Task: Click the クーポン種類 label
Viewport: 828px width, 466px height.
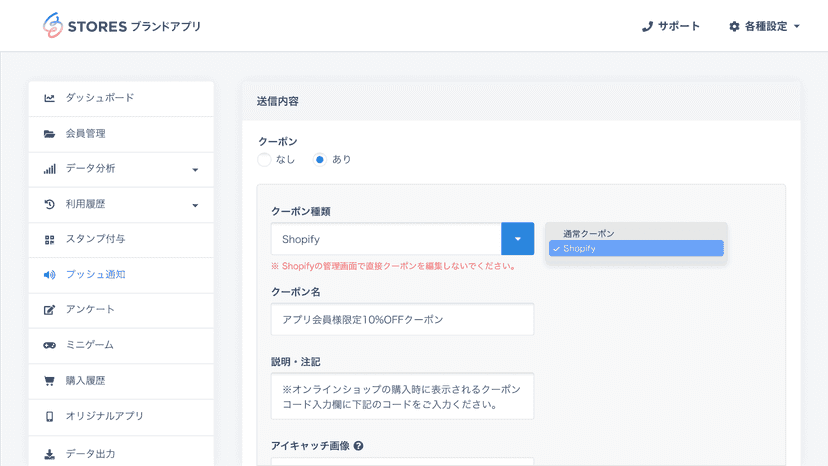Action: [300, 211]
